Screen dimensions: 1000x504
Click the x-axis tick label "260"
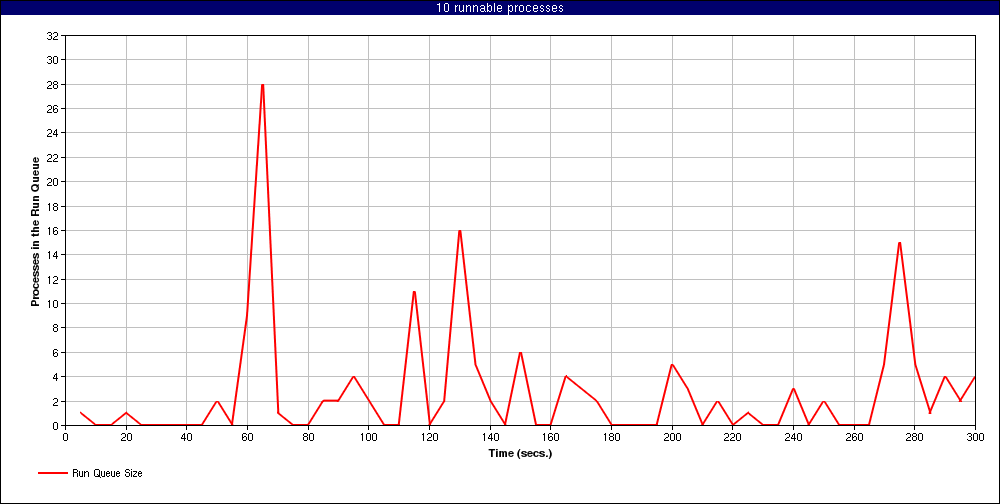(x=853, y=438)
